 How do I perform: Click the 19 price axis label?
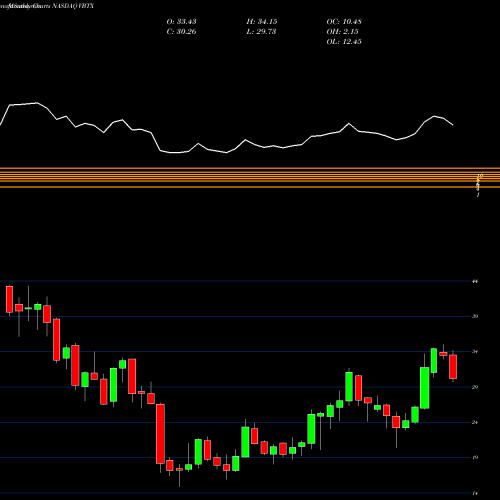[475, 458]
